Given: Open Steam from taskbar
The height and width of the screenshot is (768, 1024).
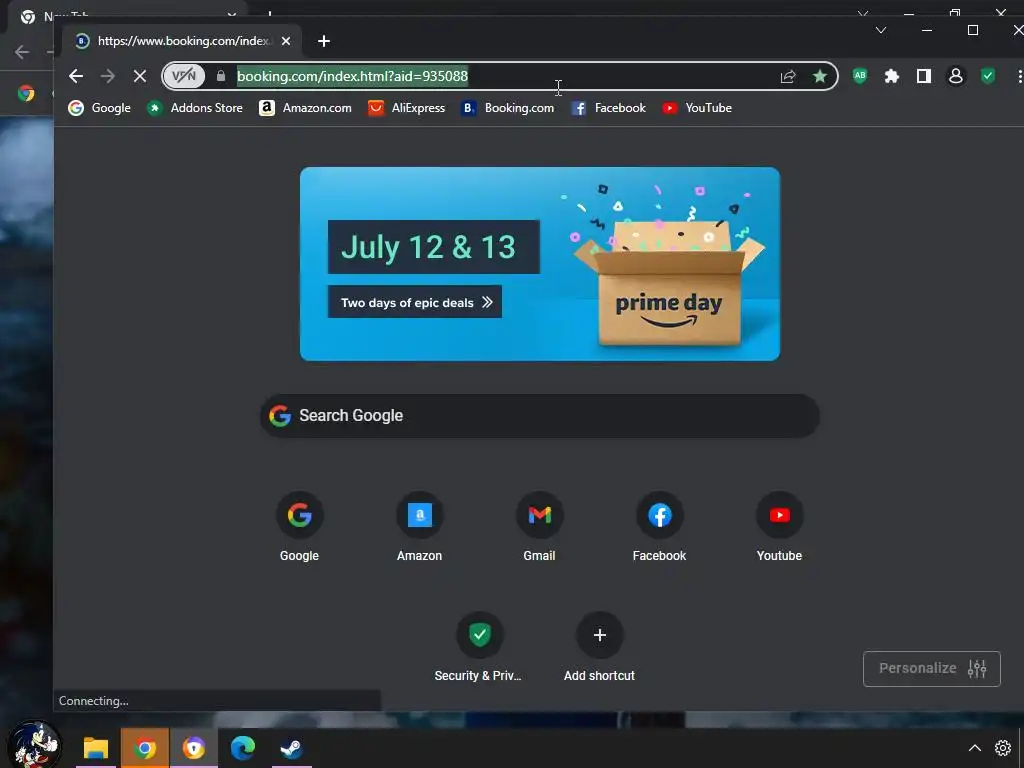Looking at the screenshot, I should pos(292,748).
